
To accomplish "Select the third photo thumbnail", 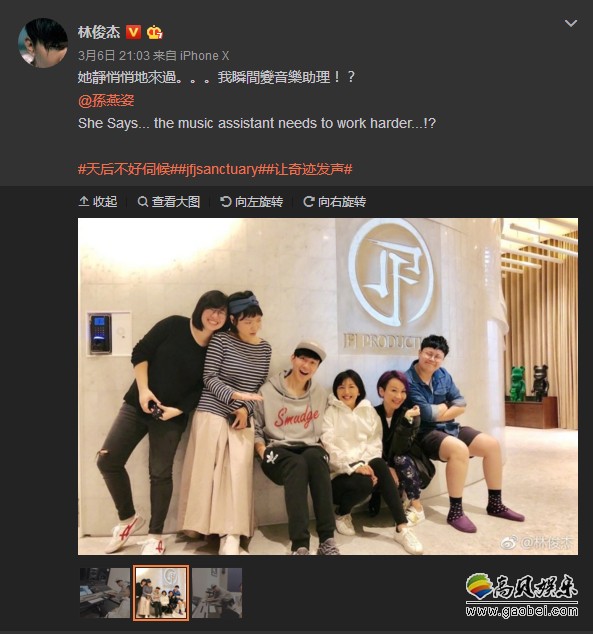I will click(x=217, y=593).
